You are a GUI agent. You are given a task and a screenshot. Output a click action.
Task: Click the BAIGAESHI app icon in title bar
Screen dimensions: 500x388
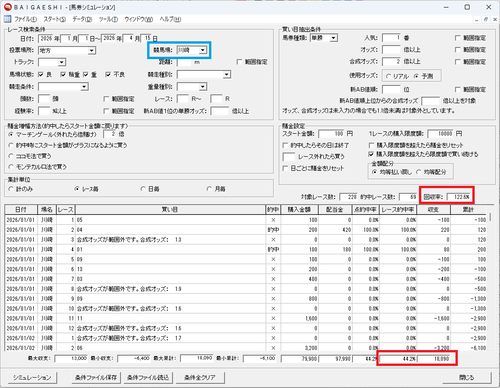click(7, 7)
